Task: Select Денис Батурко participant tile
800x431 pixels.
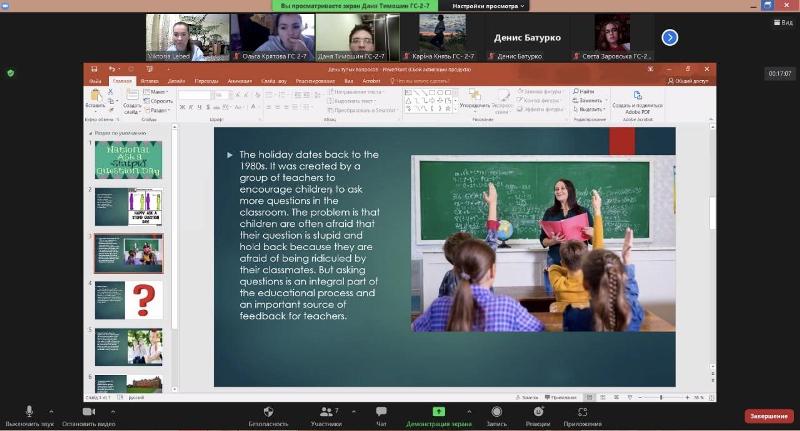Action: click(528, 37)
